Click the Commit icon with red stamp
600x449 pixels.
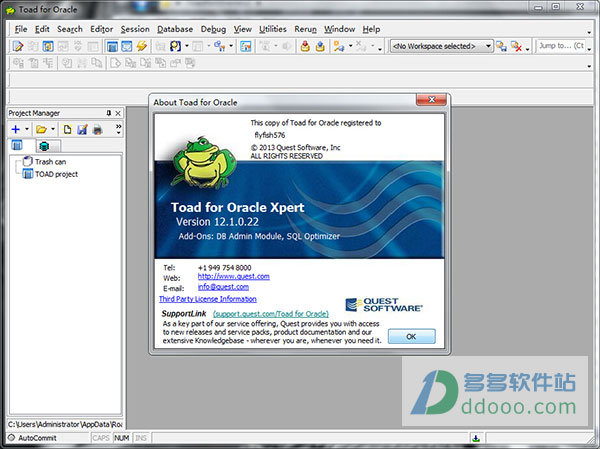[305, 46]
